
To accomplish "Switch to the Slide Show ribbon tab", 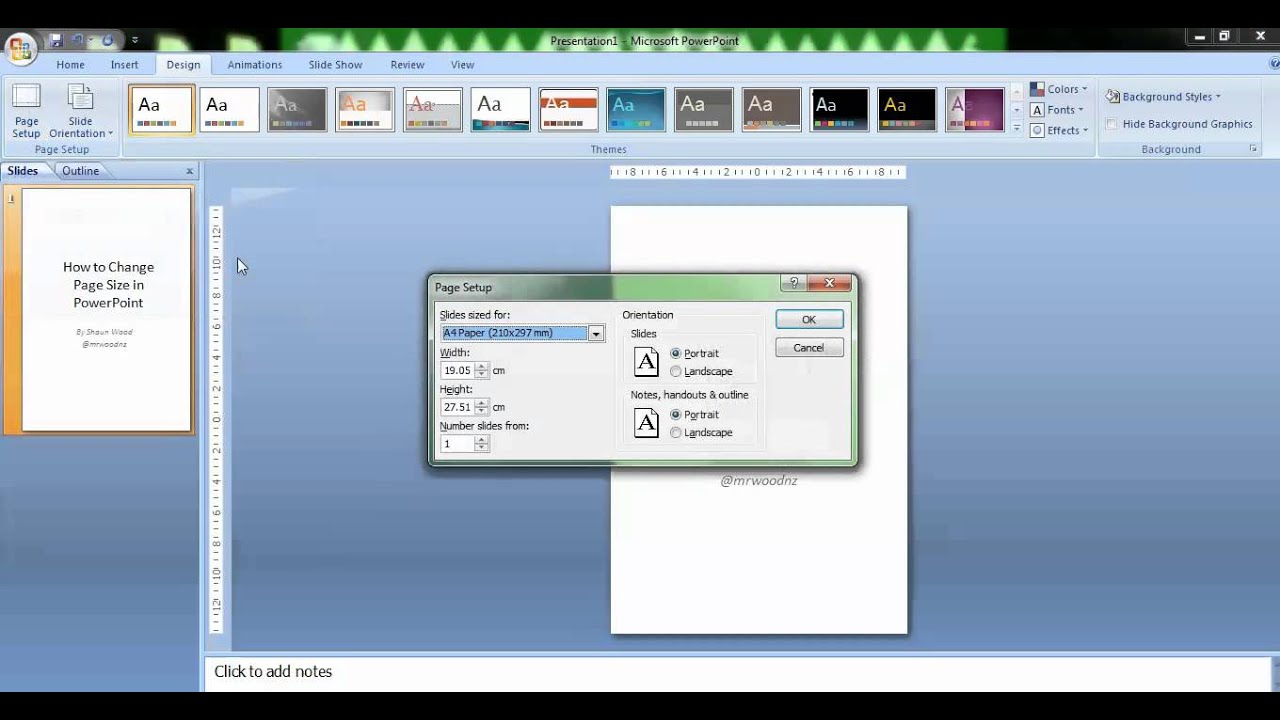I will click(x=335, y=64).
